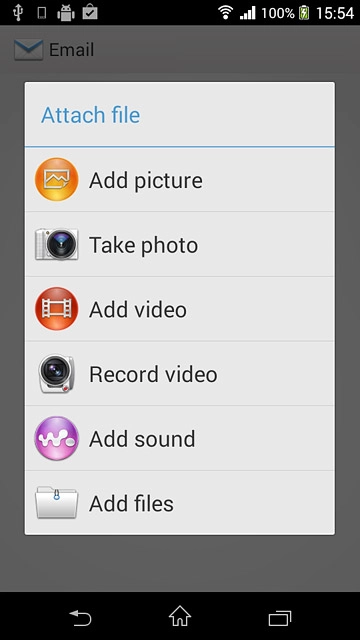Open recent apps with the overview button
Viewport: 360px width, 640px height.
(x=280, y=618)
